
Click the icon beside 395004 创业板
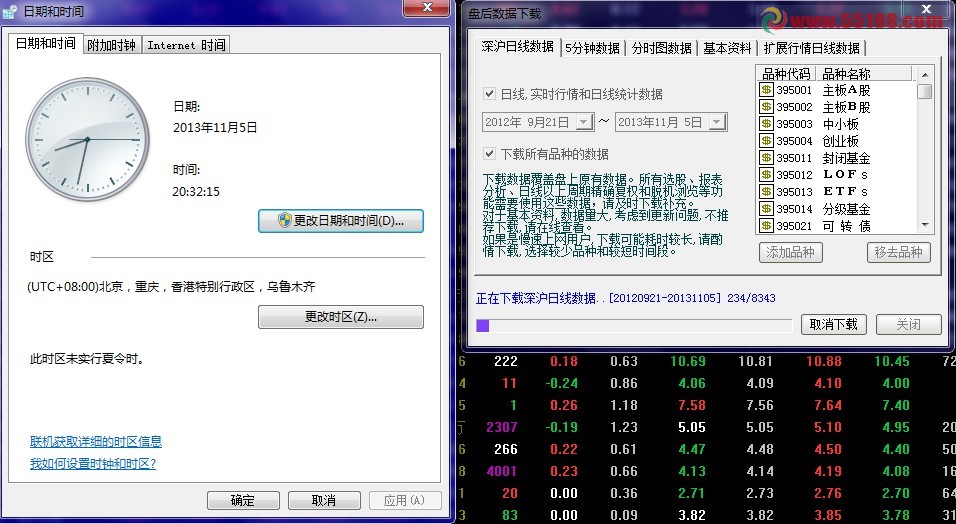tap(766, 141)
